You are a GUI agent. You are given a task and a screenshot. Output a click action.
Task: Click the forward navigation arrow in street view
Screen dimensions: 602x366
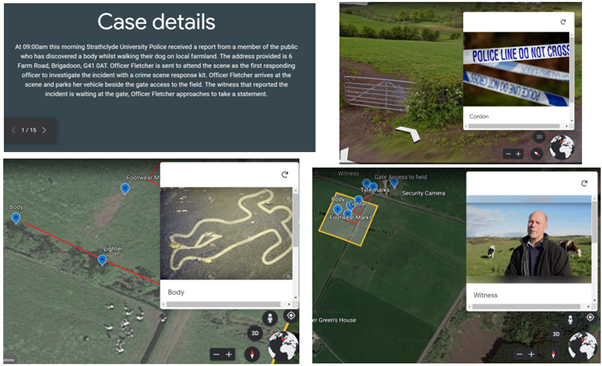(408, 133)
